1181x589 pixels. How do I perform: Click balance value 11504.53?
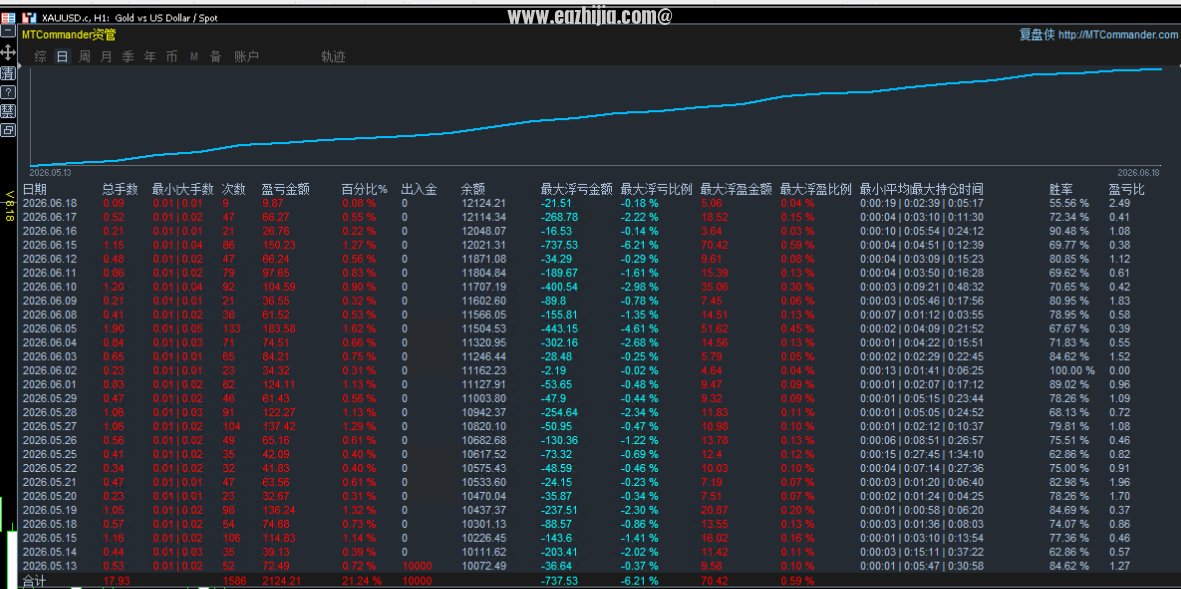click(x=484, y=328)
